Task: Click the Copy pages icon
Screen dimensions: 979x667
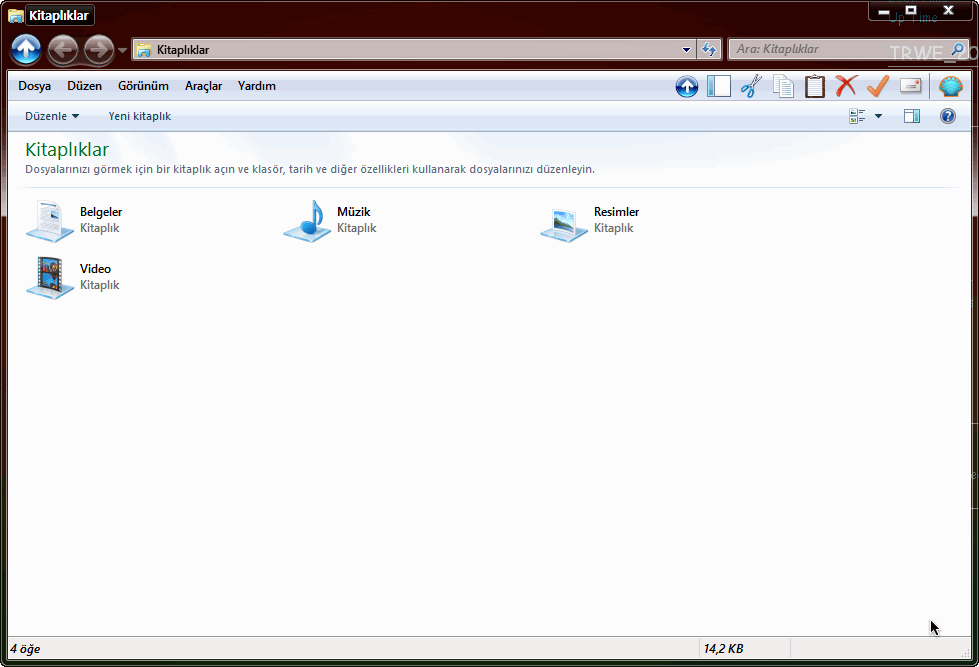Action: point(783,86)
